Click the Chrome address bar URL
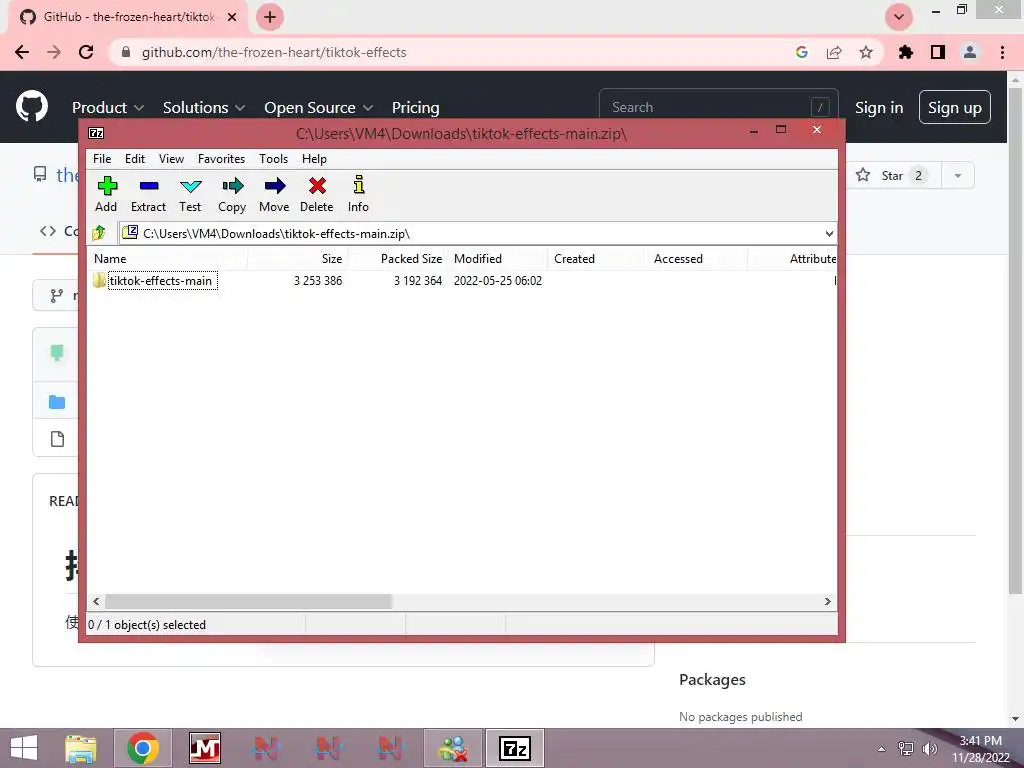Image resolution: width=1024 pixels, height=768 pixels. (x=274, y=52)
